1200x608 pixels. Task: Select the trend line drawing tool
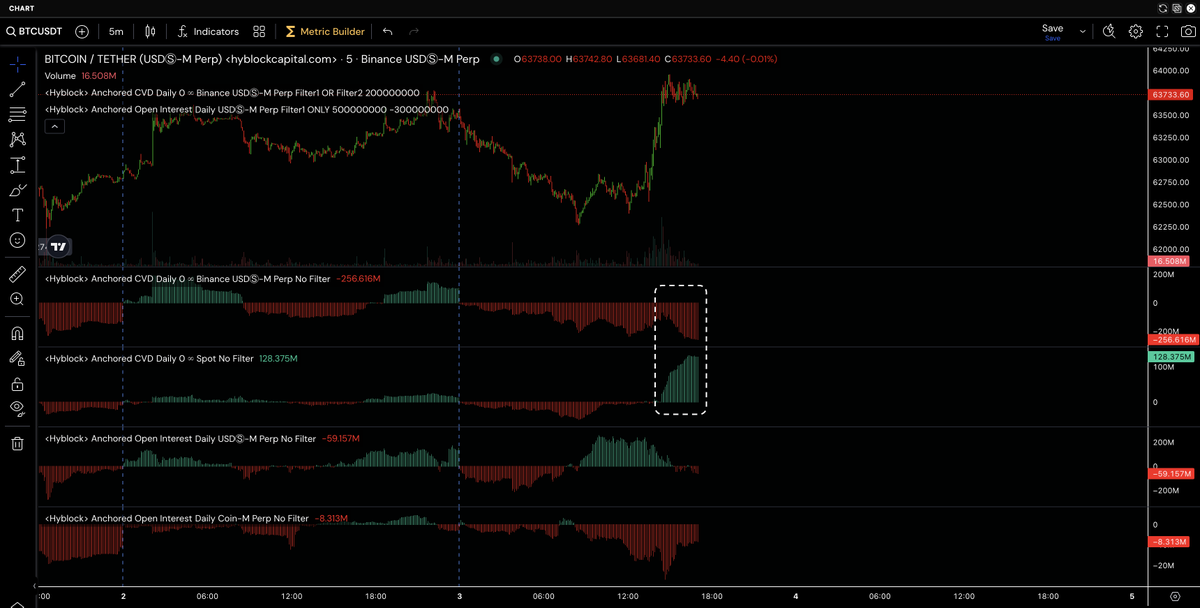click(17, 89)
